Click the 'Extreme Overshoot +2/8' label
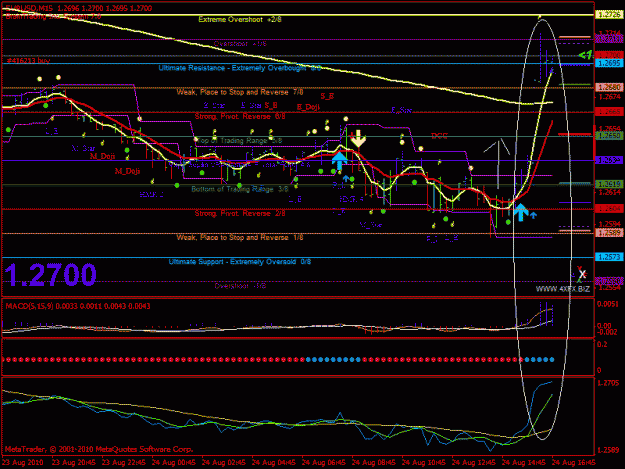This screenshot has height=469, width=625. click(x=240, y=20)
